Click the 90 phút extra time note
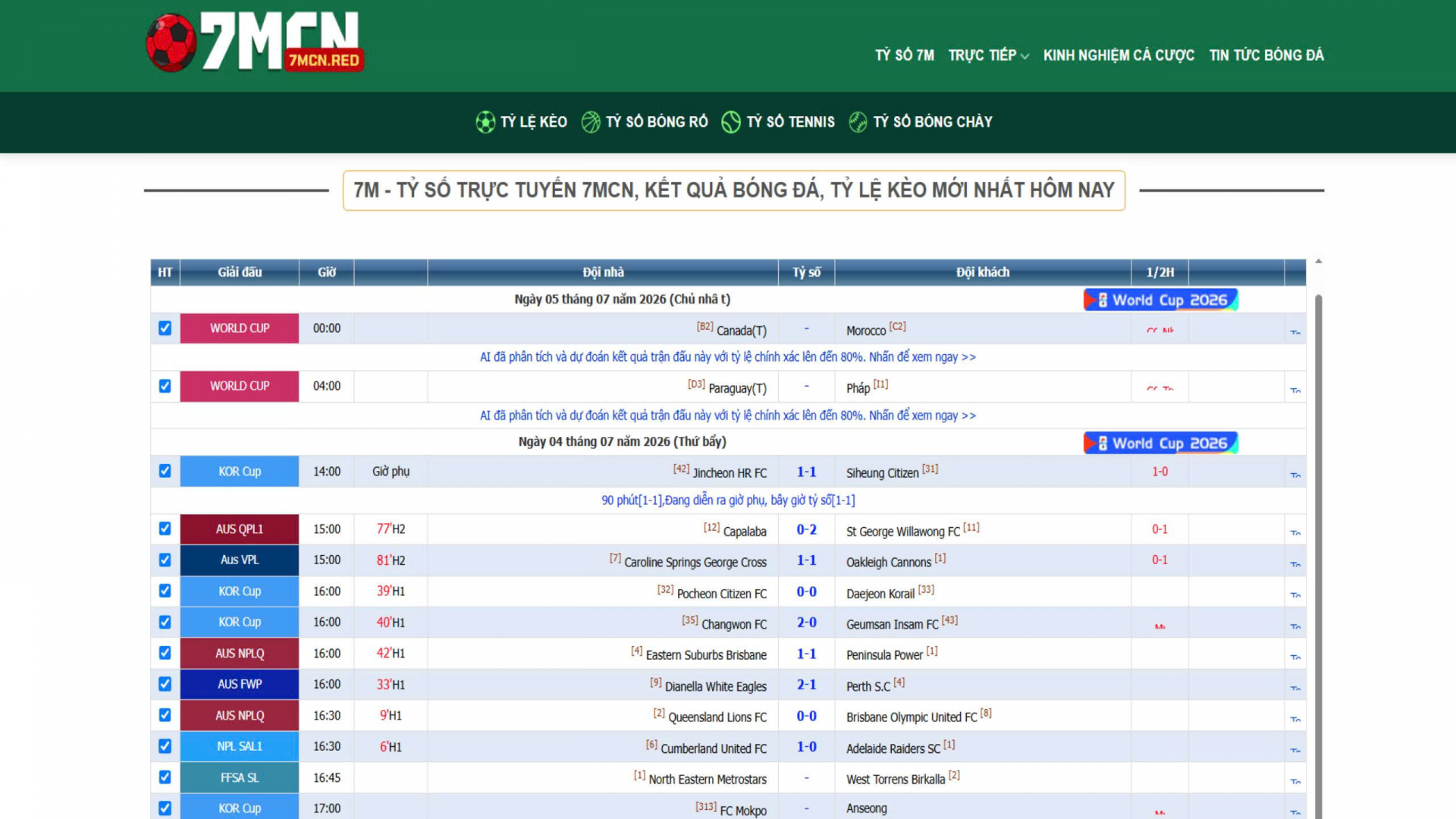The width and height of the screenshot is (1456, 819). 728,500
